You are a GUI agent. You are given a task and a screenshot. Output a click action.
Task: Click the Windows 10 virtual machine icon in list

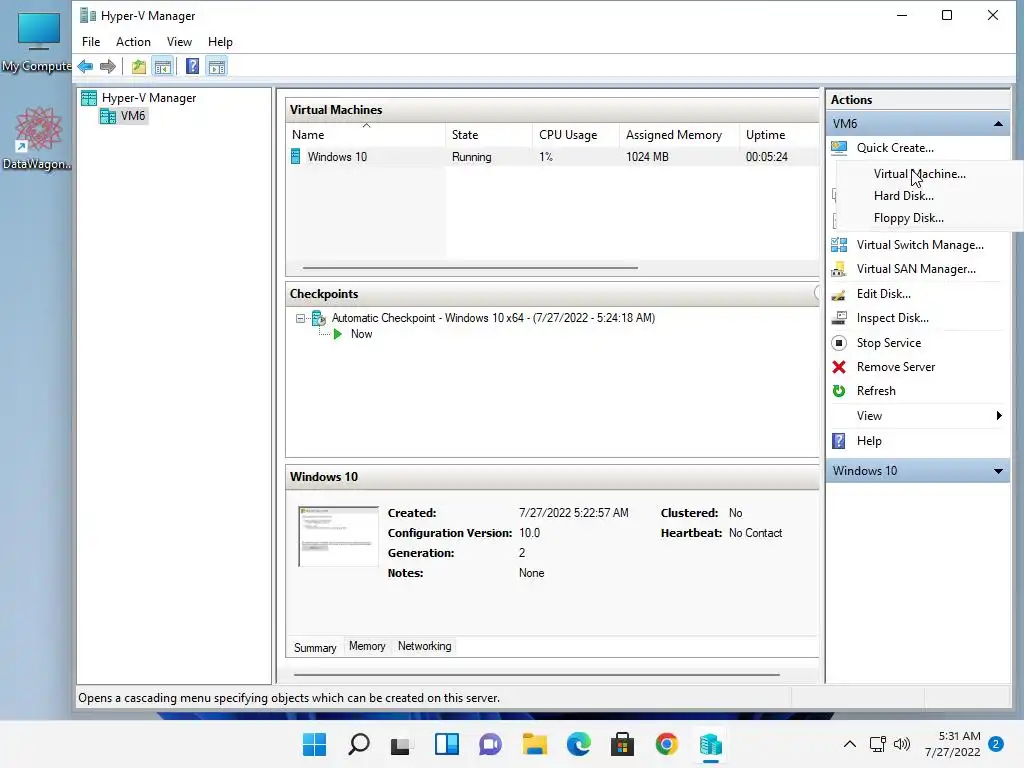[296, 157]
